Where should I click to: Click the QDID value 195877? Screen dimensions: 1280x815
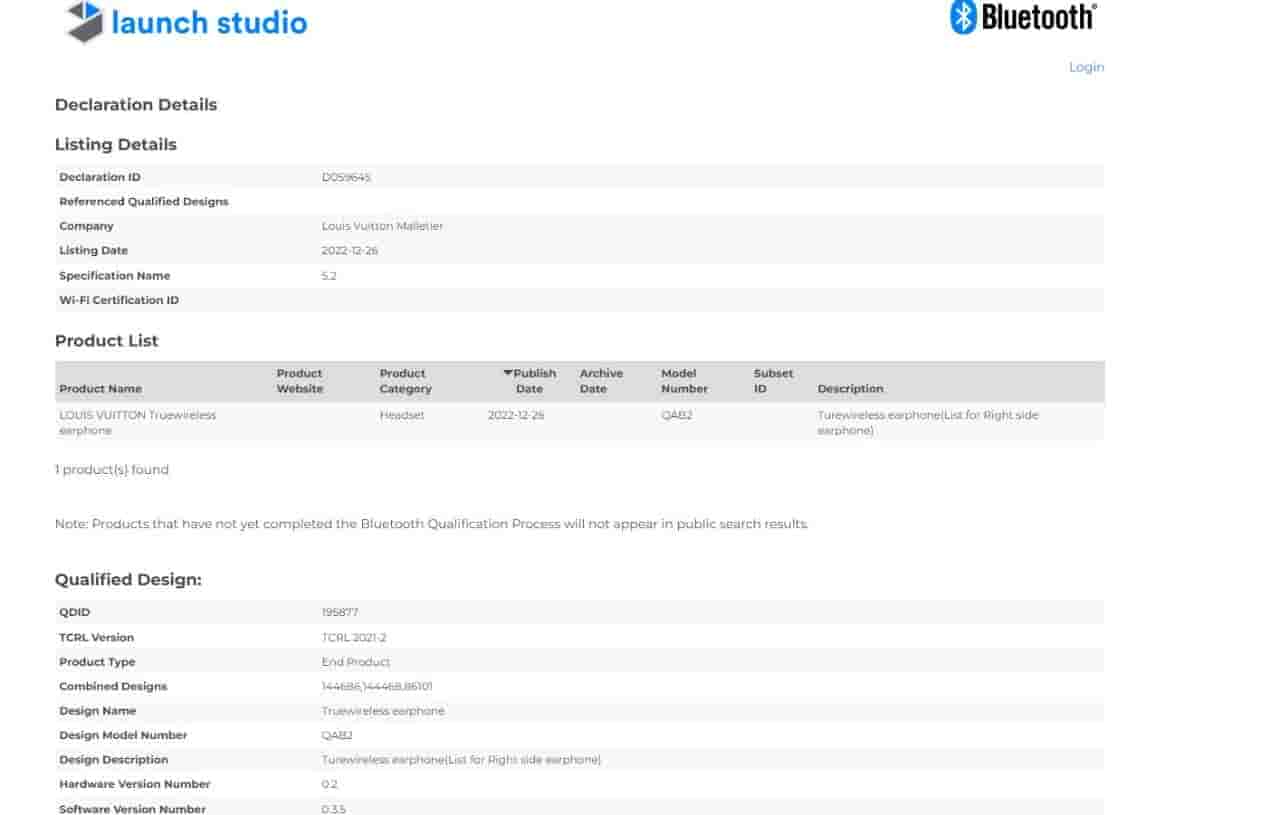click(340, 612)
